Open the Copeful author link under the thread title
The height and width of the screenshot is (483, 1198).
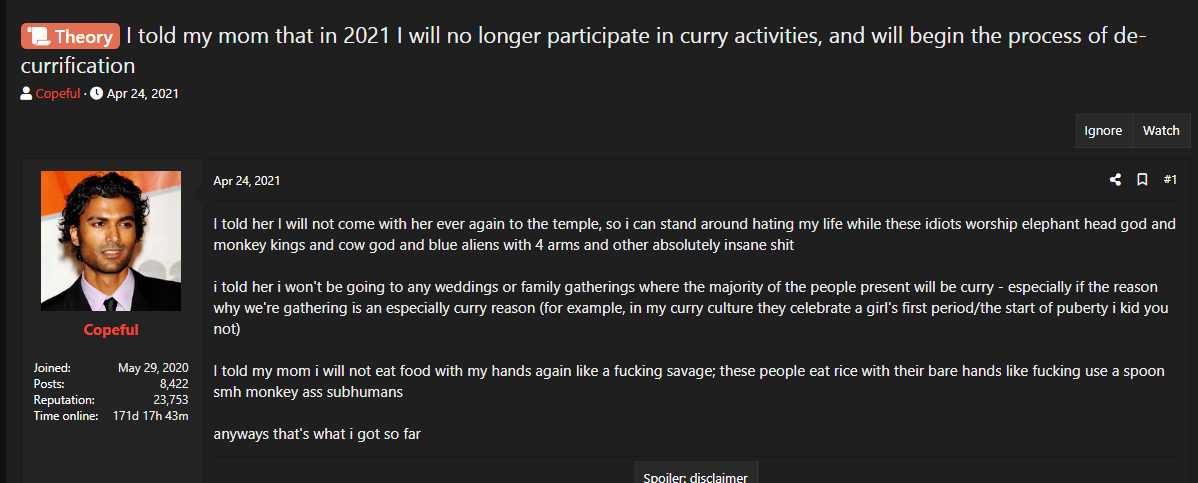pyautogui.click(x=57, y=94)
